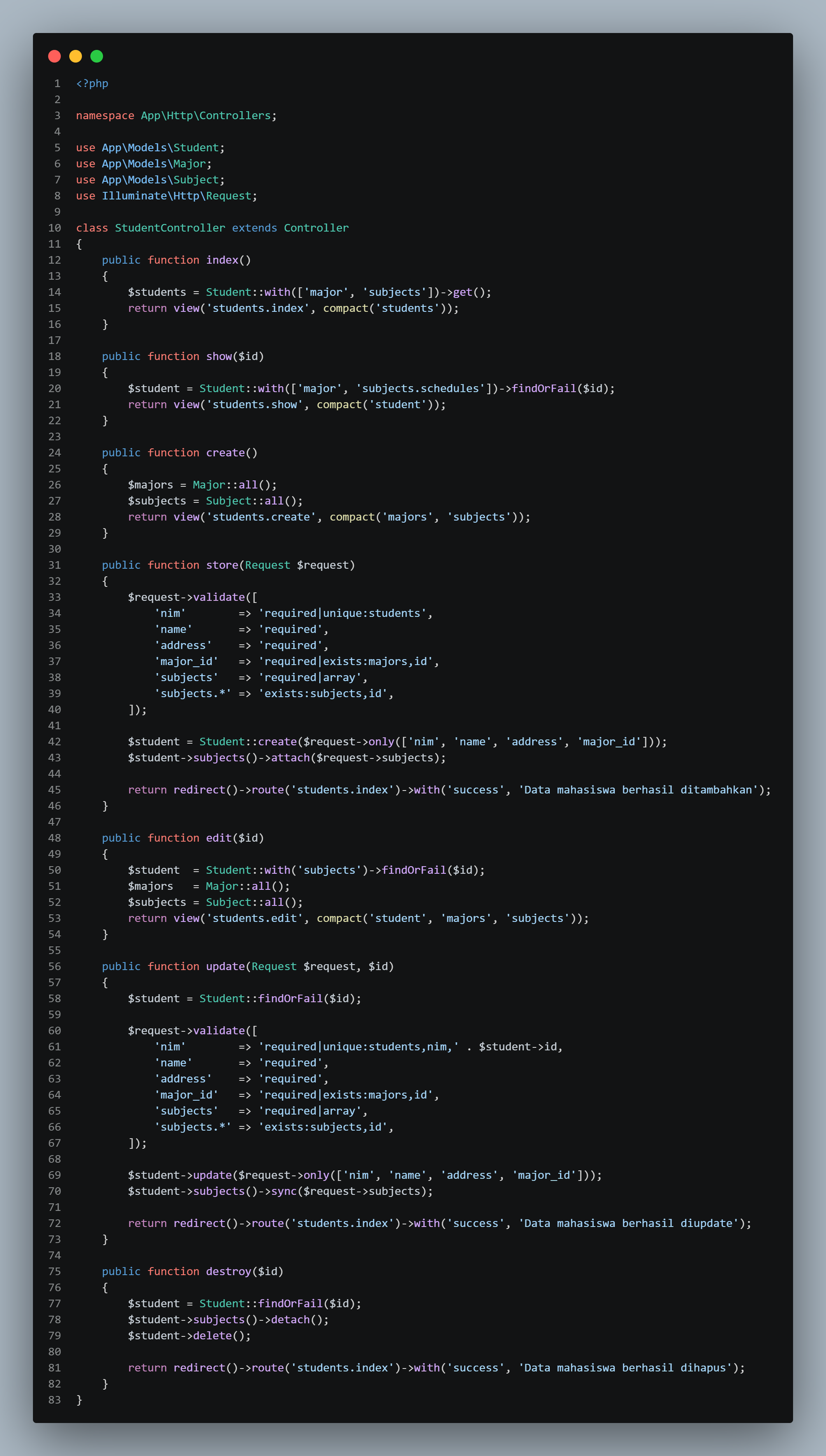Click 'namespace App\Http\Controllers;' line
Image resolution: width=826 pixels, height=1456 pixels.
click(177, 116)
